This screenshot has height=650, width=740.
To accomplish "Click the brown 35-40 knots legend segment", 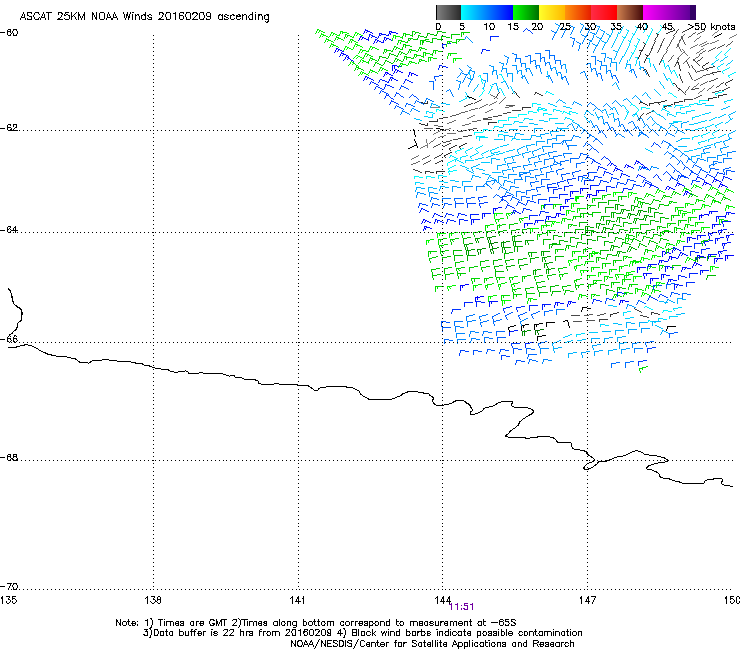I will point(630,12).
